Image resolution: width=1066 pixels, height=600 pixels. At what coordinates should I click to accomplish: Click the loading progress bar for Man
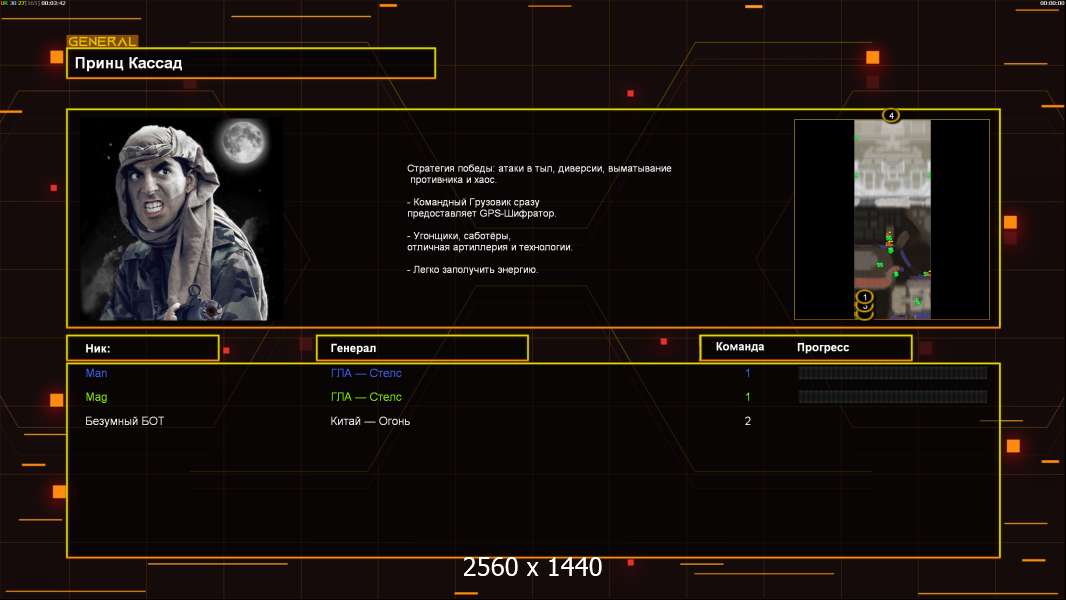[893, 372]
